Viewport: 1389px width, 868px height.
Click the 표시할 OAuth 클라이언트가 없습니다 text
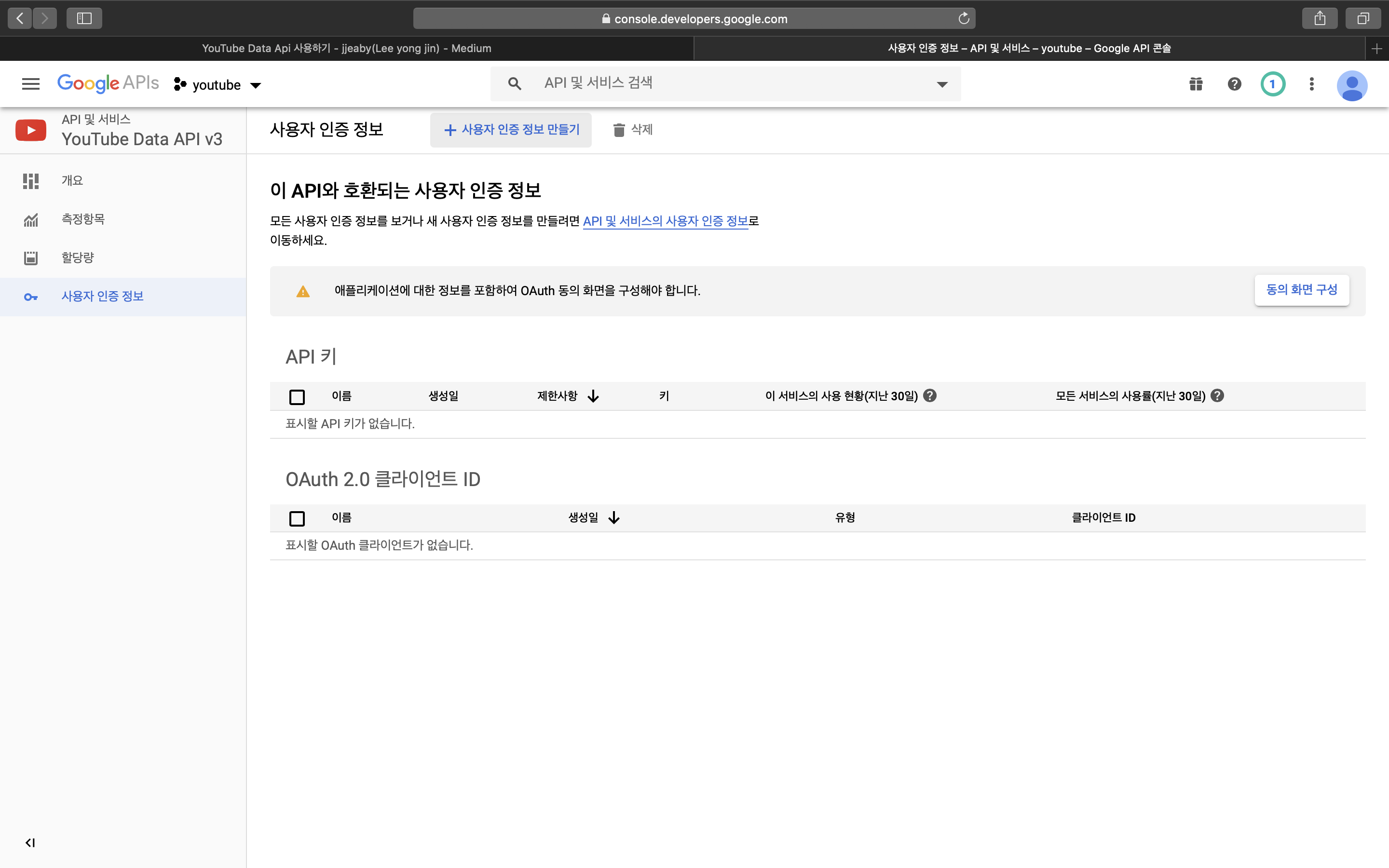point(380,545)
